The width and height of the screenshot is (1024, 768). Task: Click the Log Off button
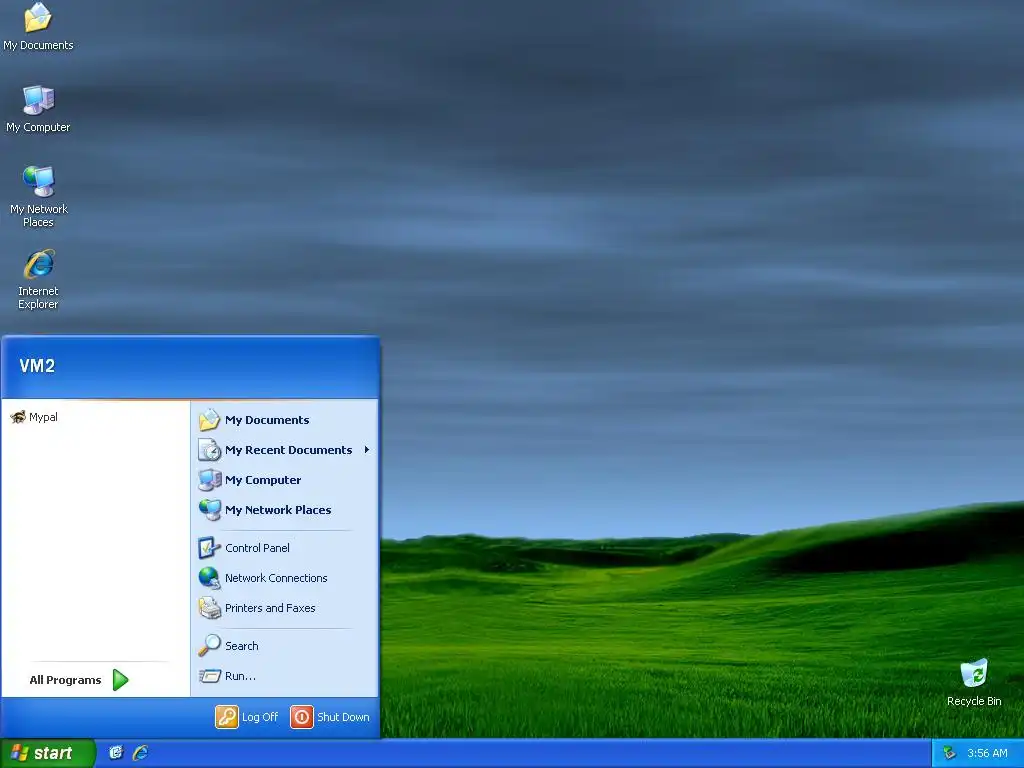[x=247, y=717]
